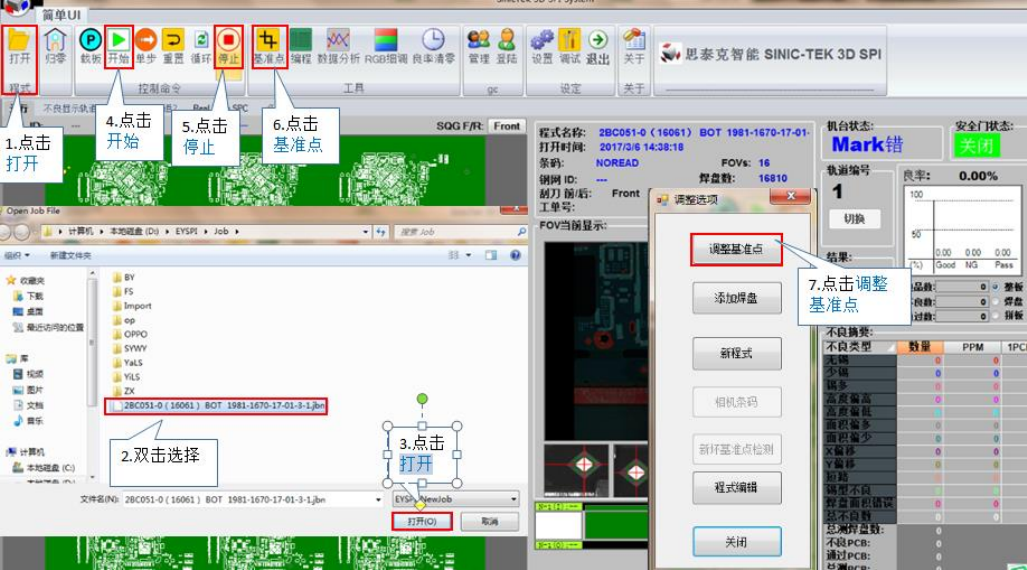Viewport: 1027px width, 570px height.
Task: Click the 单步 (Single step) orange icon
Action: point(145,47)
